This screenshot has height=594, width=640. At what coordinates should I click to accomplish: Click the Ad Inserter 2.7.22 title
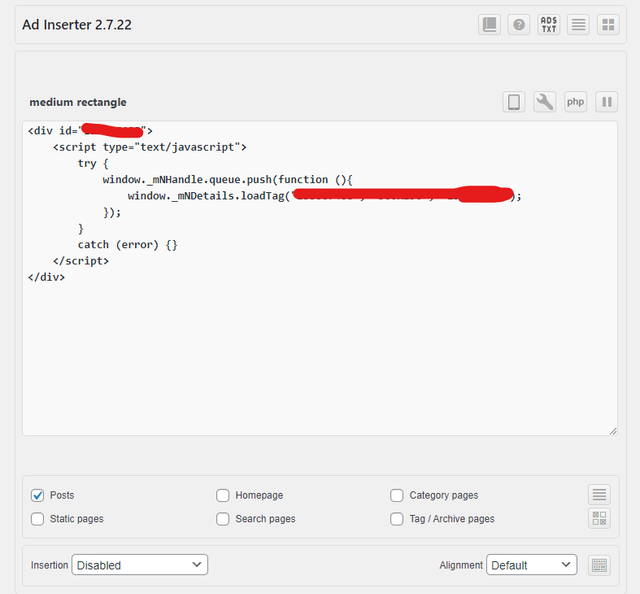pos(77,25)
